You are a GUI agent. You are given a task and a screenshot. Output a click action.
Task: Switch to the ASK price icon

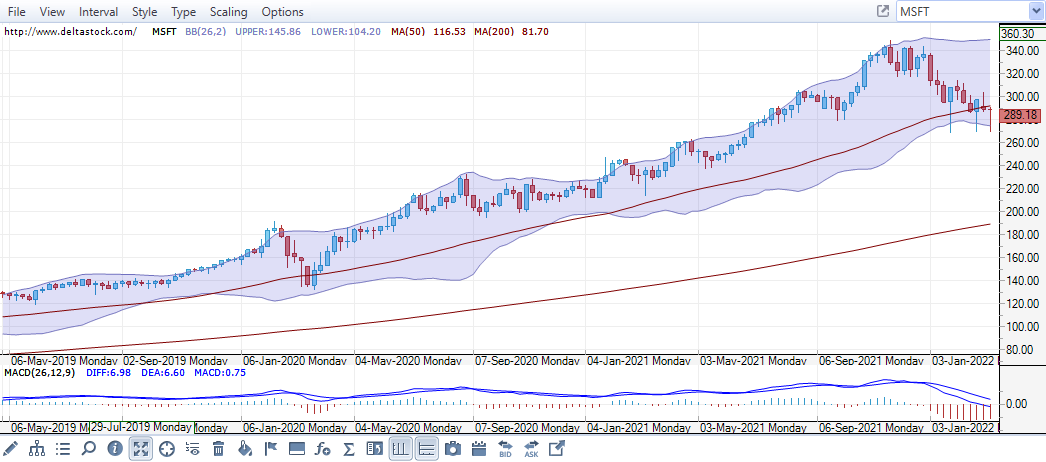pos(531,449)
